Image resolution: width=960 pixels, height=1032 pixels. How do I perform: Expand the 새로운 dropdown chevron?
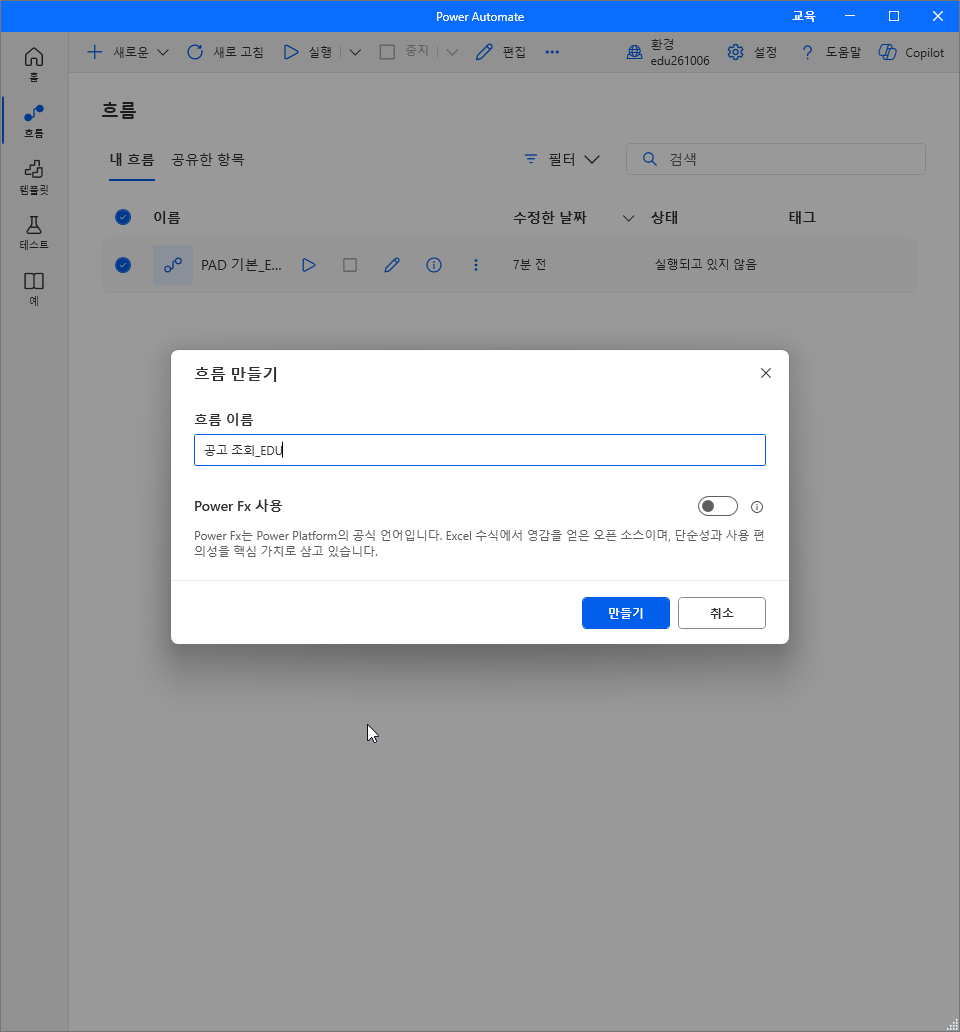(x=163, y=52)
